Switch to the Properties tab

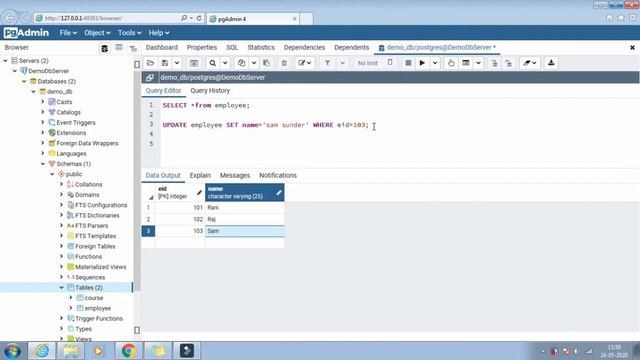pos(202,47)
